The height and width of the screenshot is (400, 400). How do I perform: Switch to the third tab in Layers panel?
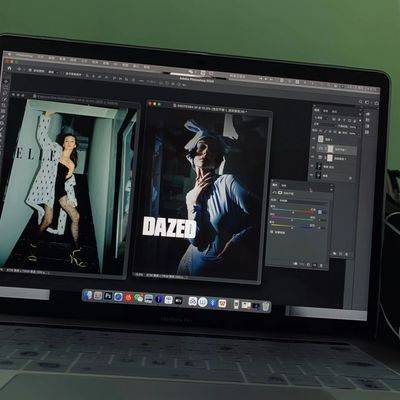335,111
